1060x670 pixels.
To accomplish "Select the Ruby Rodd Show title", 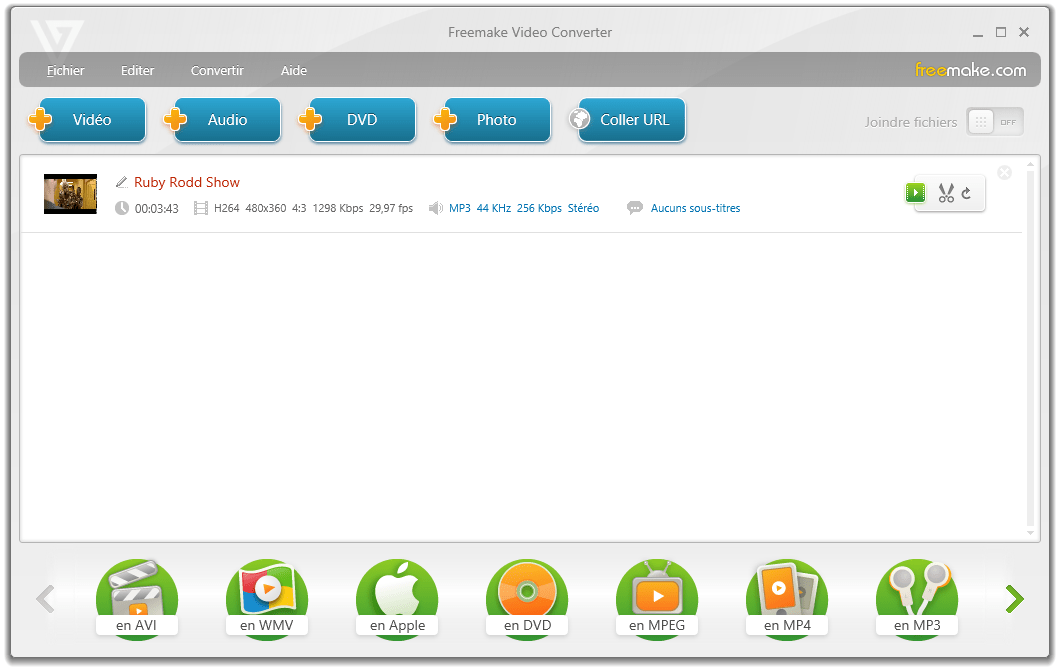I will pyautogui.click(x=187, y=182).
